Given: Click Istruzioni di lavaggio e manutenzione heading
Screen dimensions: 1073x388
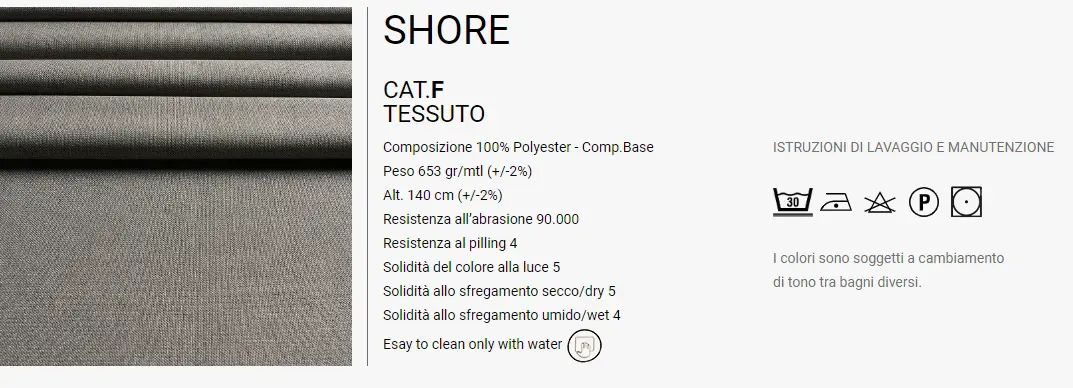Looking at the screenshot, I should pos(914,147).
